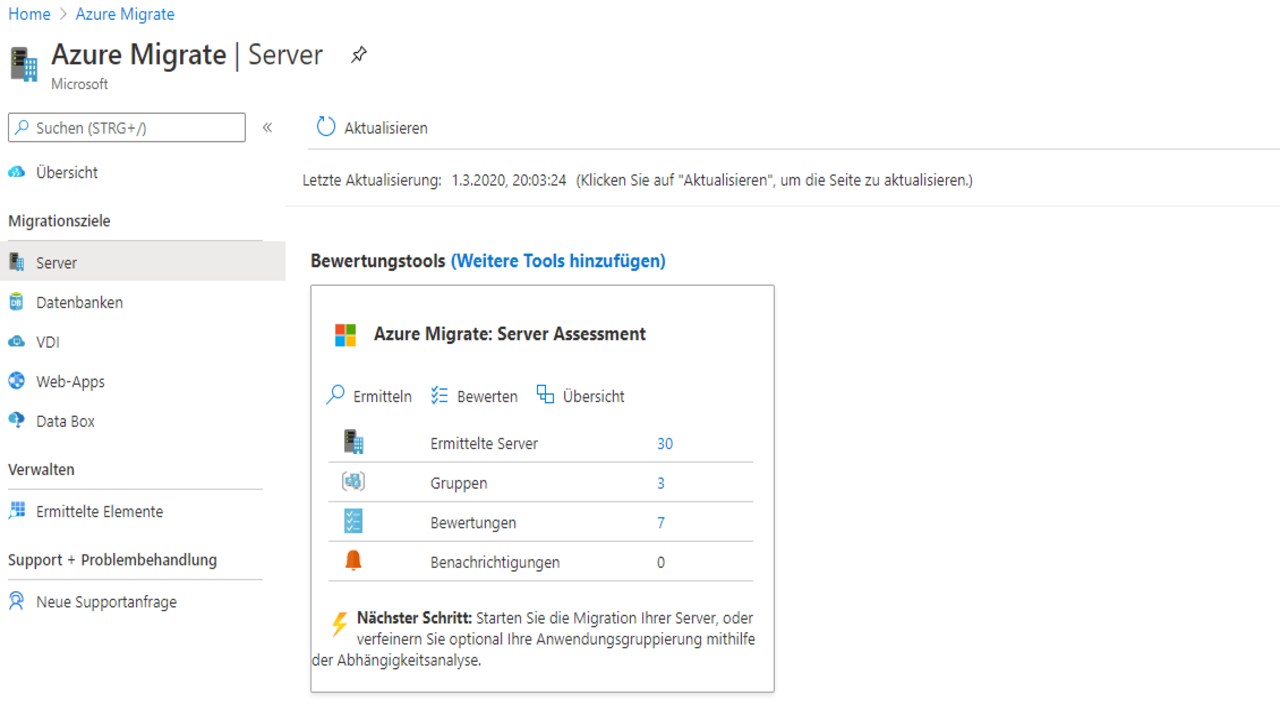Click the Bewerten checklist icon

440,395
